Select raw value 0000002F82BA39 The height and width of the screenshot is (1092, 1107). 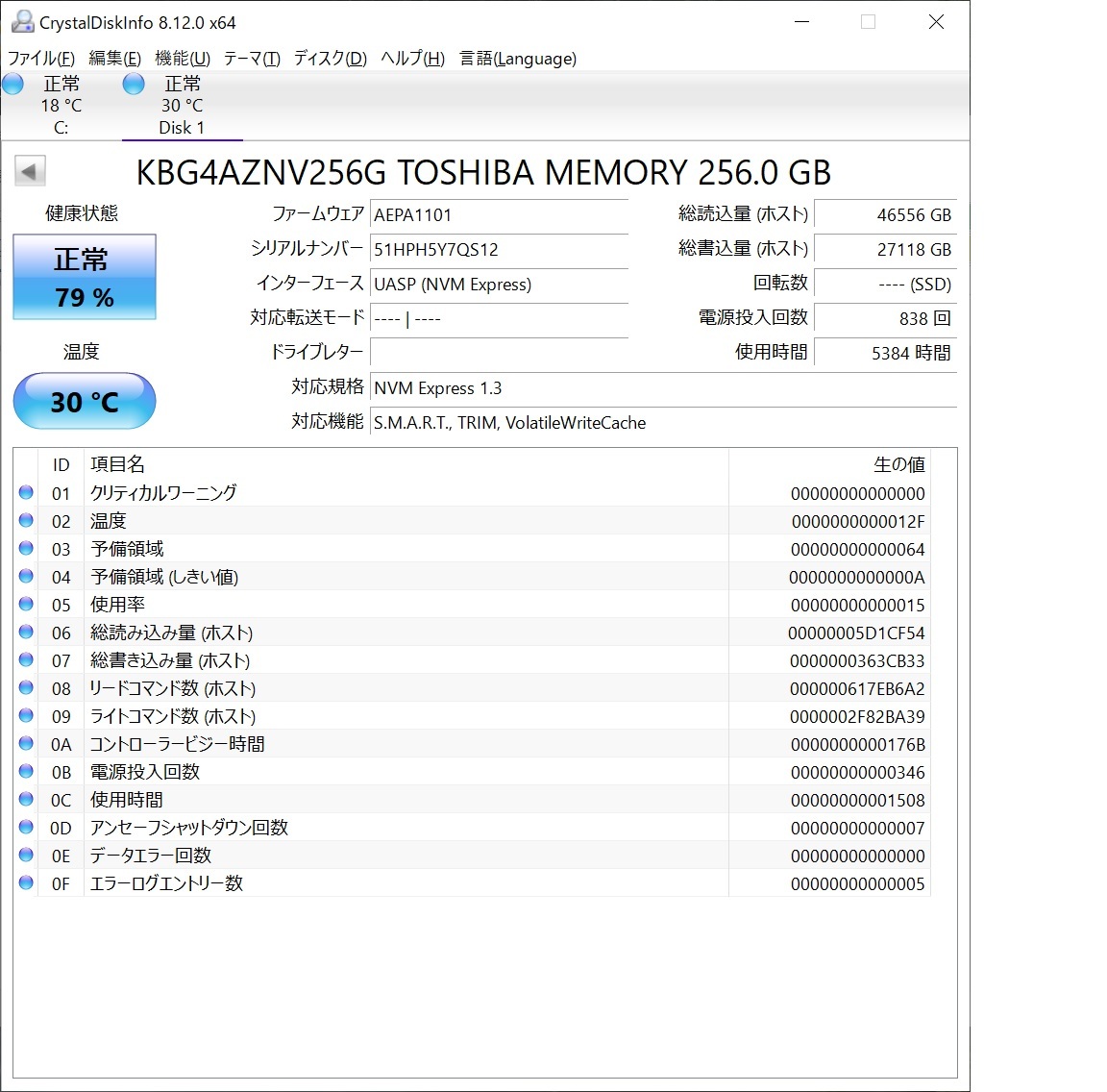(857, 717)
